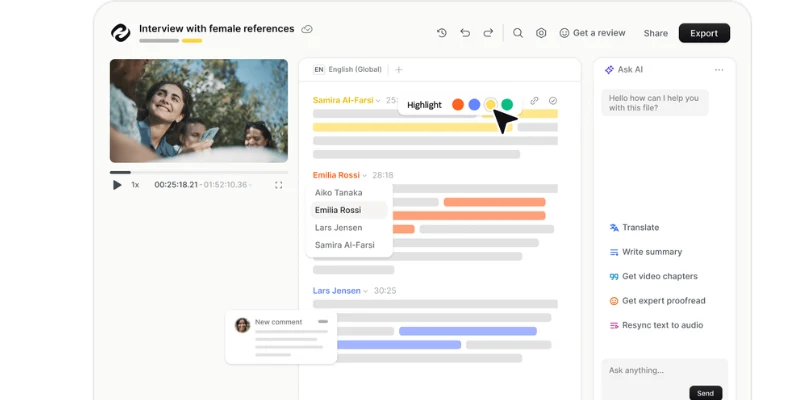Viewport: 800px width, 400px height.
Task: Click the video progress bar
Action: point(198,172)
